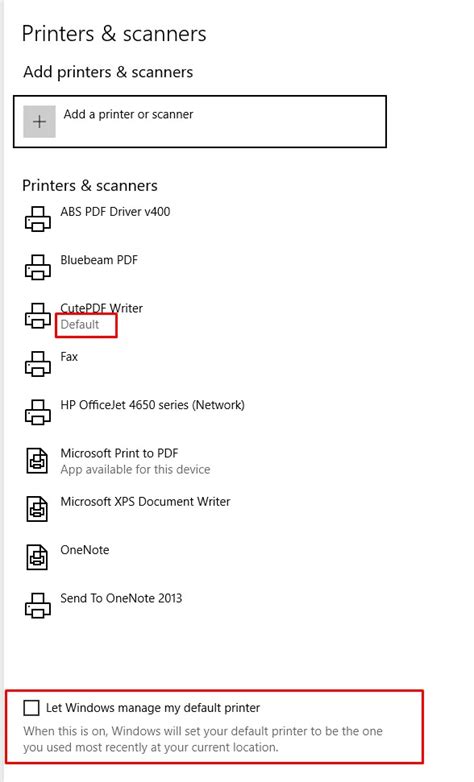Select the CutePDF Writer entry name

[x=101, y=308]
